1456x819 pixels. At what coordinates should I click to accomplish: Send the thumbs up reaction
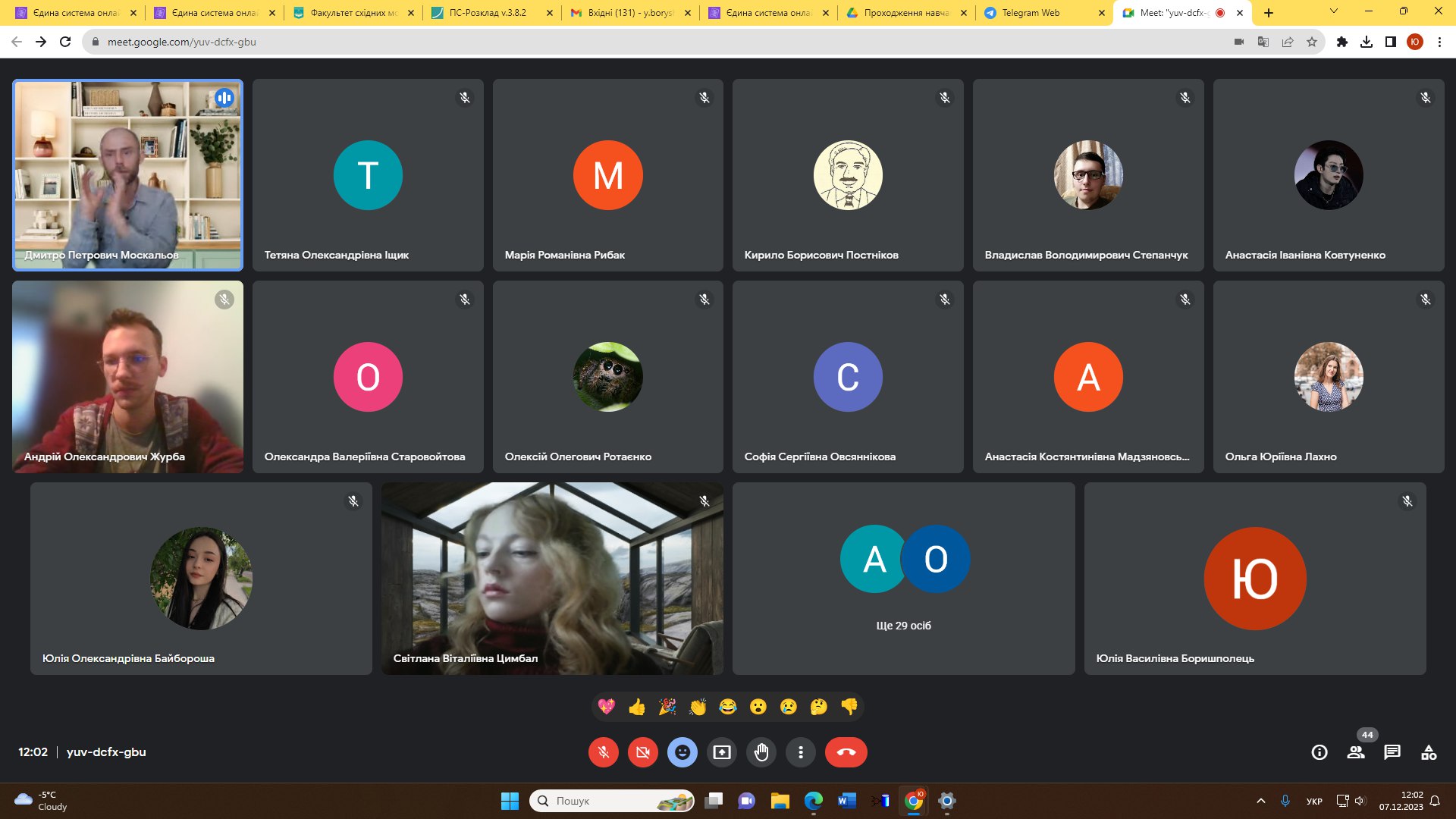637,707
